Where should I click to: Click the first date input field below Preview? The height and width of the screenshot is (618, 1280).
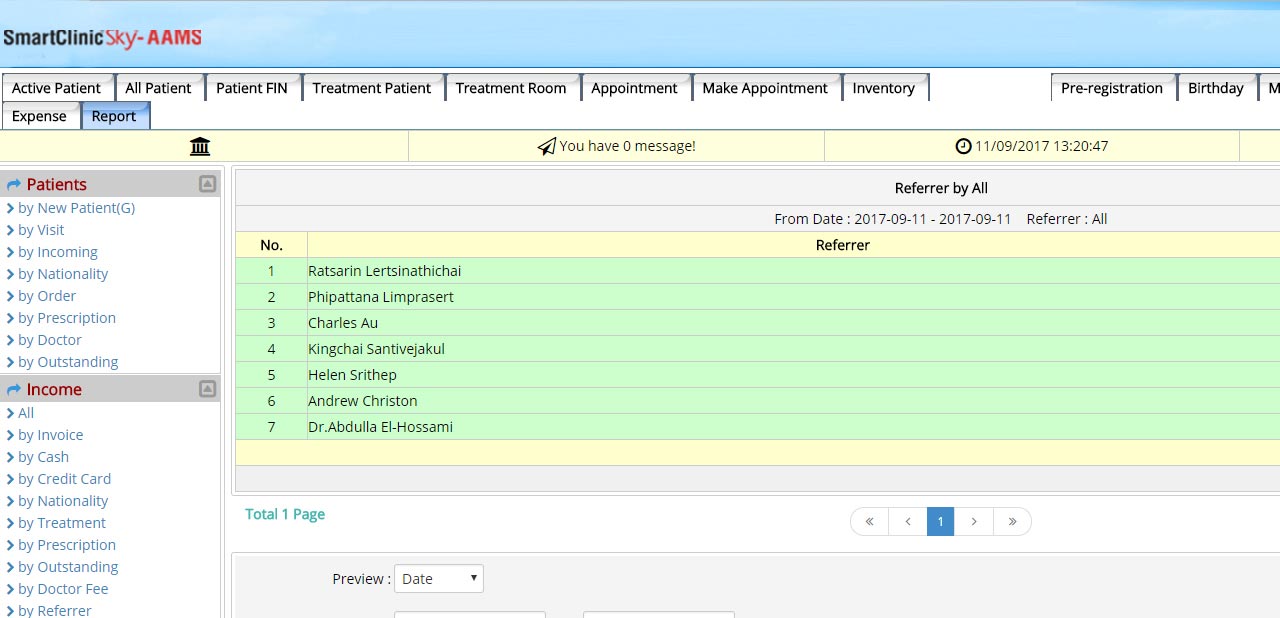[469, 614]
